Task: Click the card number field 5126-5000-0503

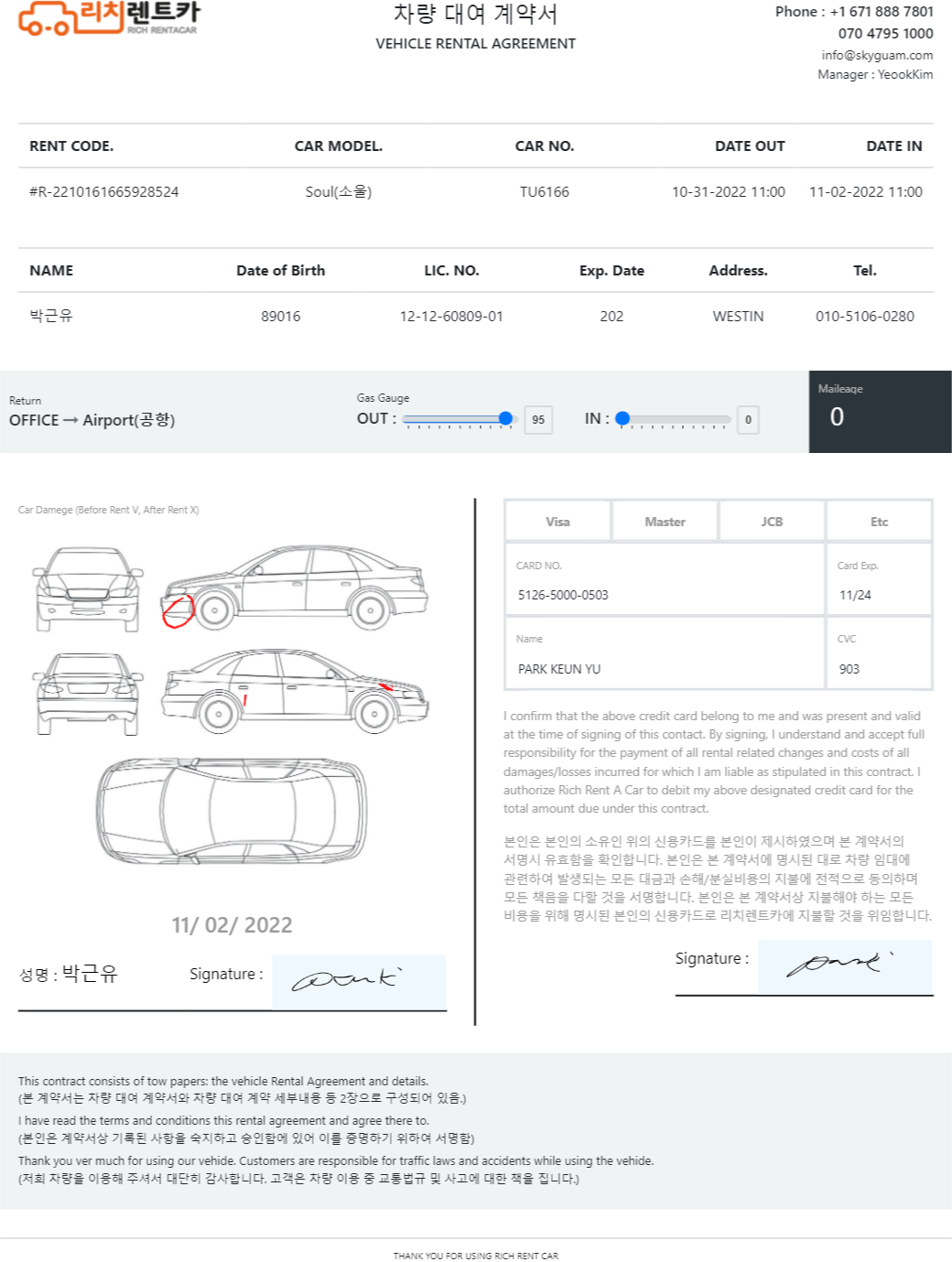Action: coord(665,579)
